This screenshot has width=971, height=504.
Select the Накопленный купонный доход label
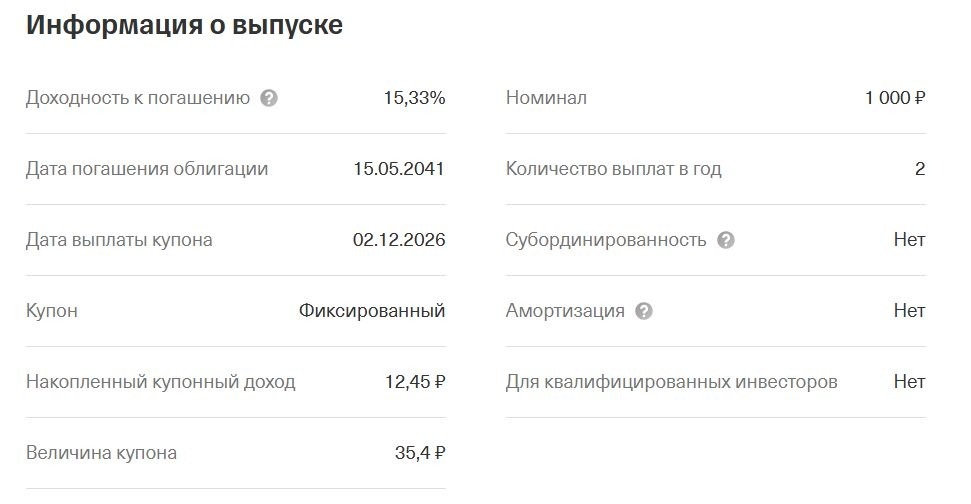tap(160, 382)
